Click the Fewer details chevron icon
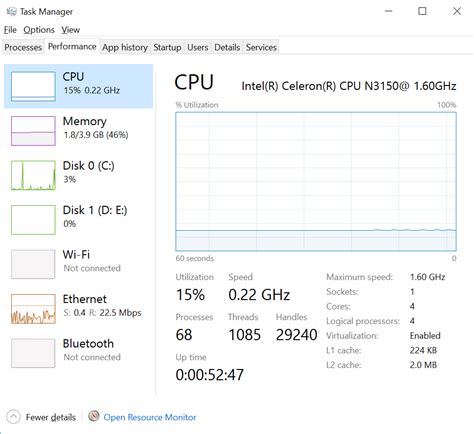Image resolution: width=474 pixels, height=434 pixels. (13, 417)
